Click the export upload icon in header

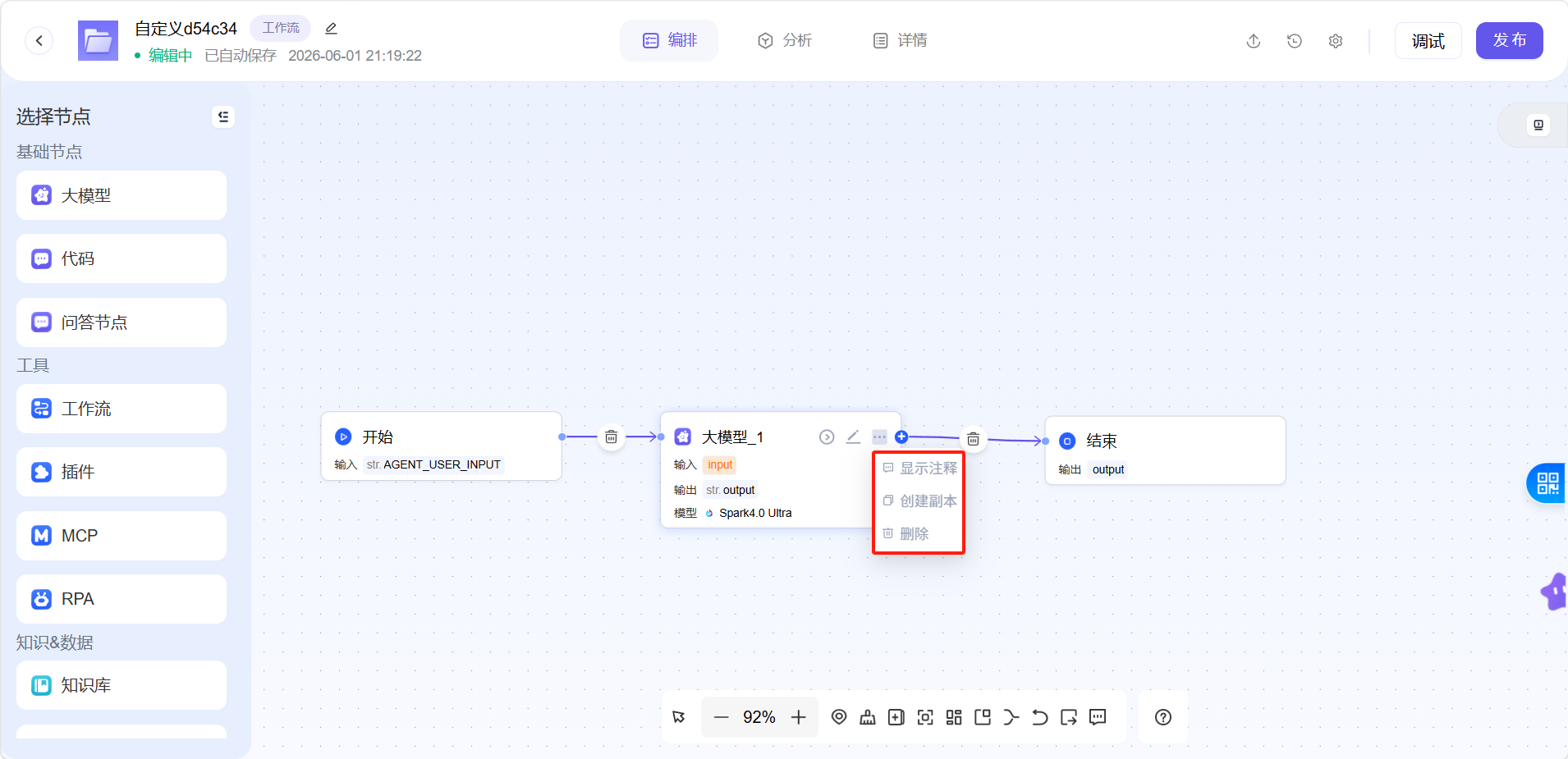1254,41
